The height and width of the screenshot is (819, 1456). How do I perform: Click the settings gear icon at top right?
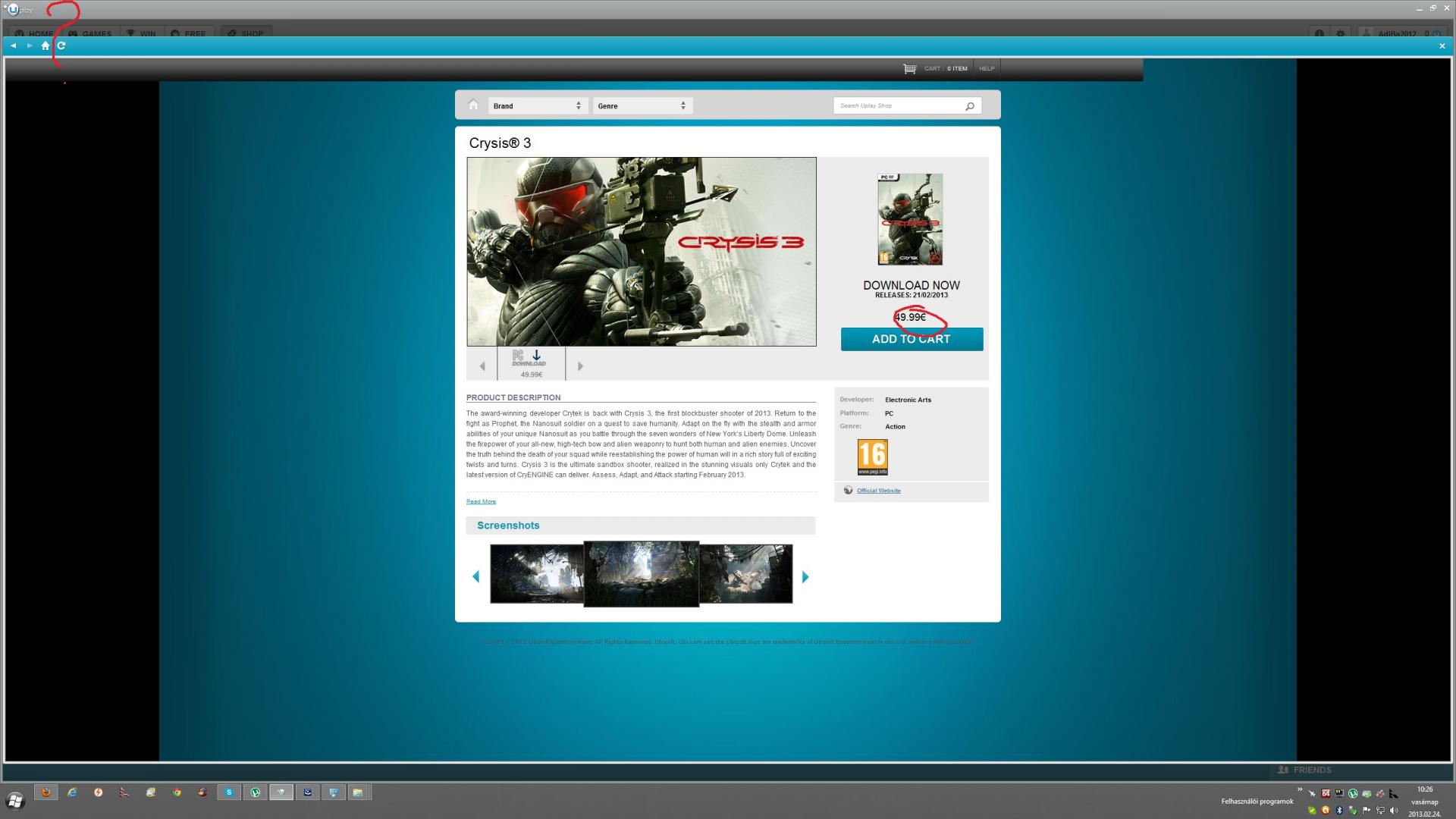click(1341, 33)
